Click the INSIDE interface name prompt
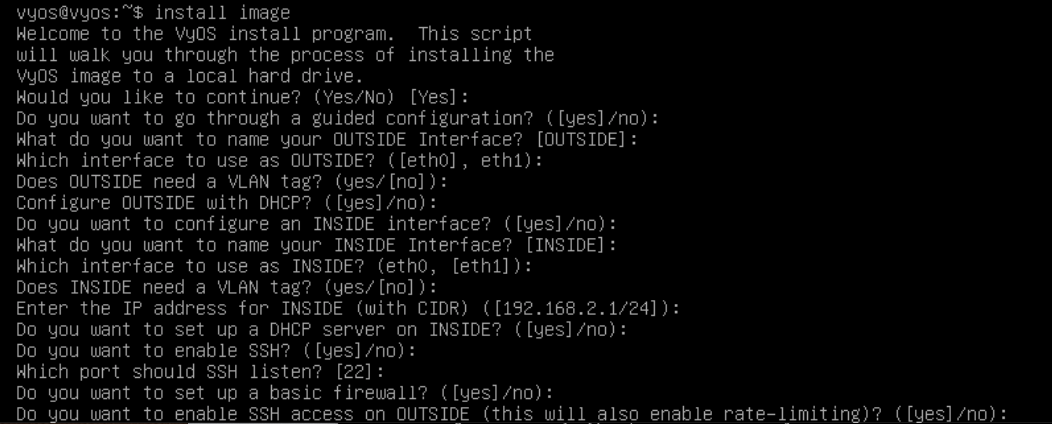Viewport: 1052px width, 424px height. [x=316, y=243]
